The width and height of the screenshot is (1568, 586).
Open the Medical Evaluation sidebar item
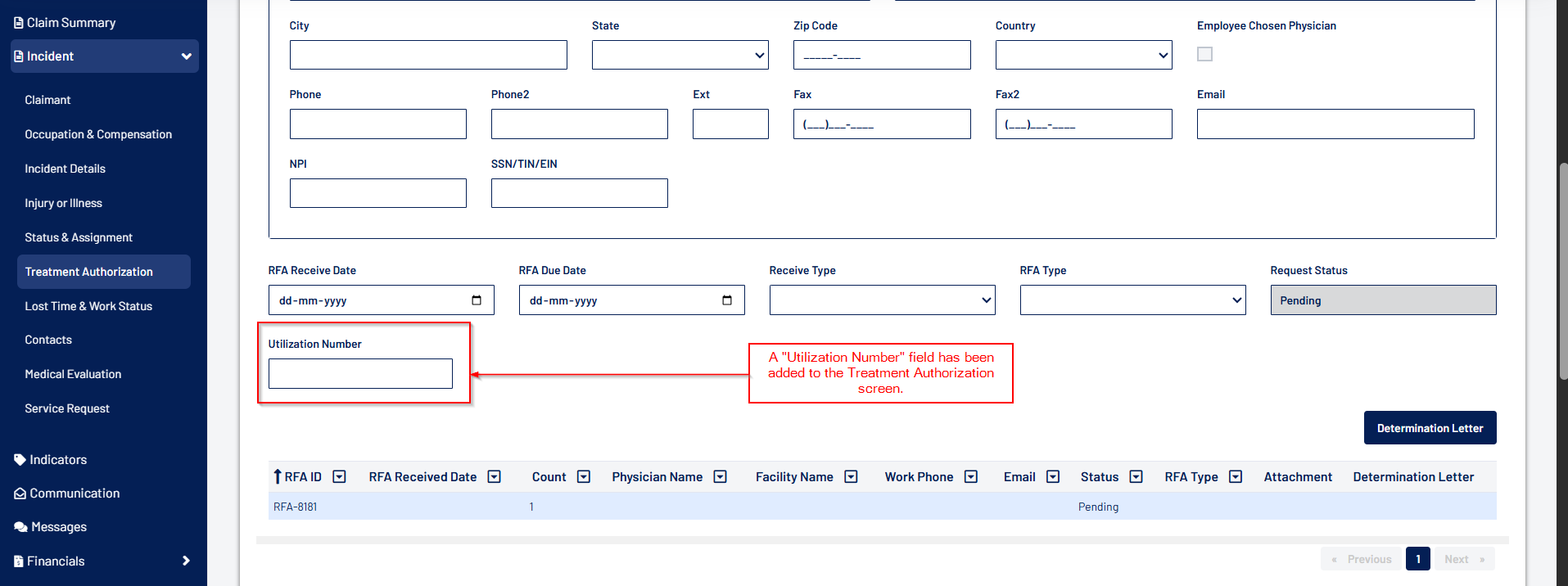click(x=73, y=374)
